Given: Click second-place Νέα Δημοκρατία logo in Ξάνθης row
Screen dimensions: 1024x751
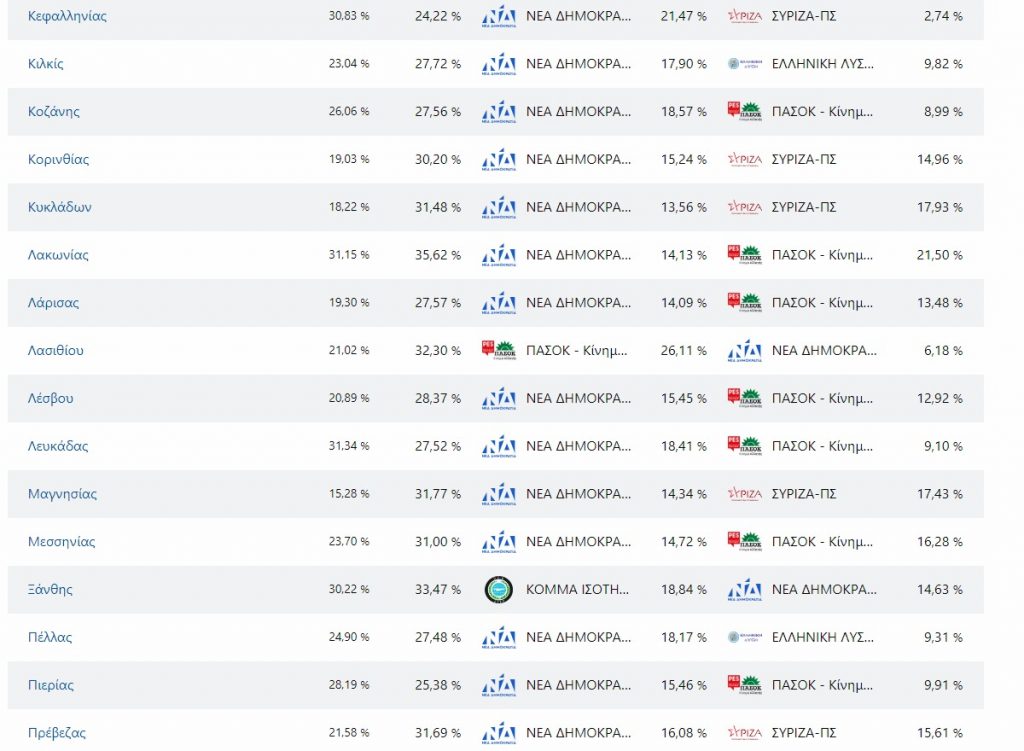Looking at the screenshot, I should [x=744, y=590].
